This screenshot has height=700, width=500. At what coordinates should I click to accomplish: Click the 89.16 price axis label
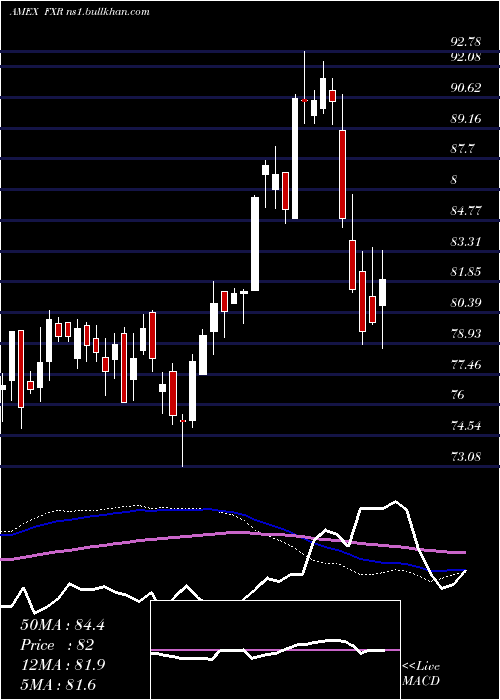[x=466, y=118]
